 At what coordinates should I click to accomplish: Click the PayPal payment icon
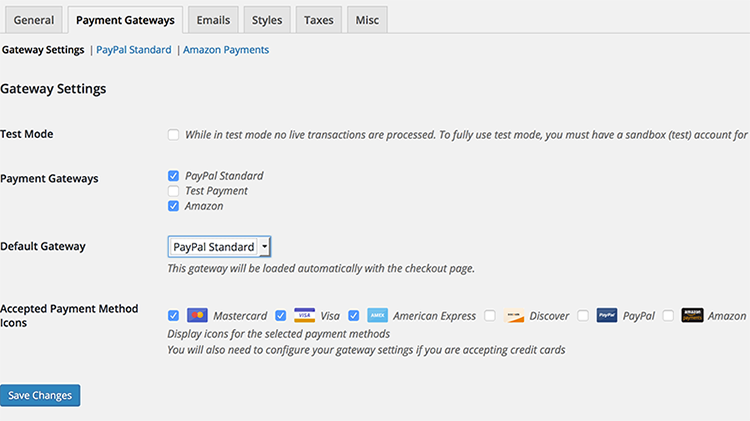tap(607, 315)
